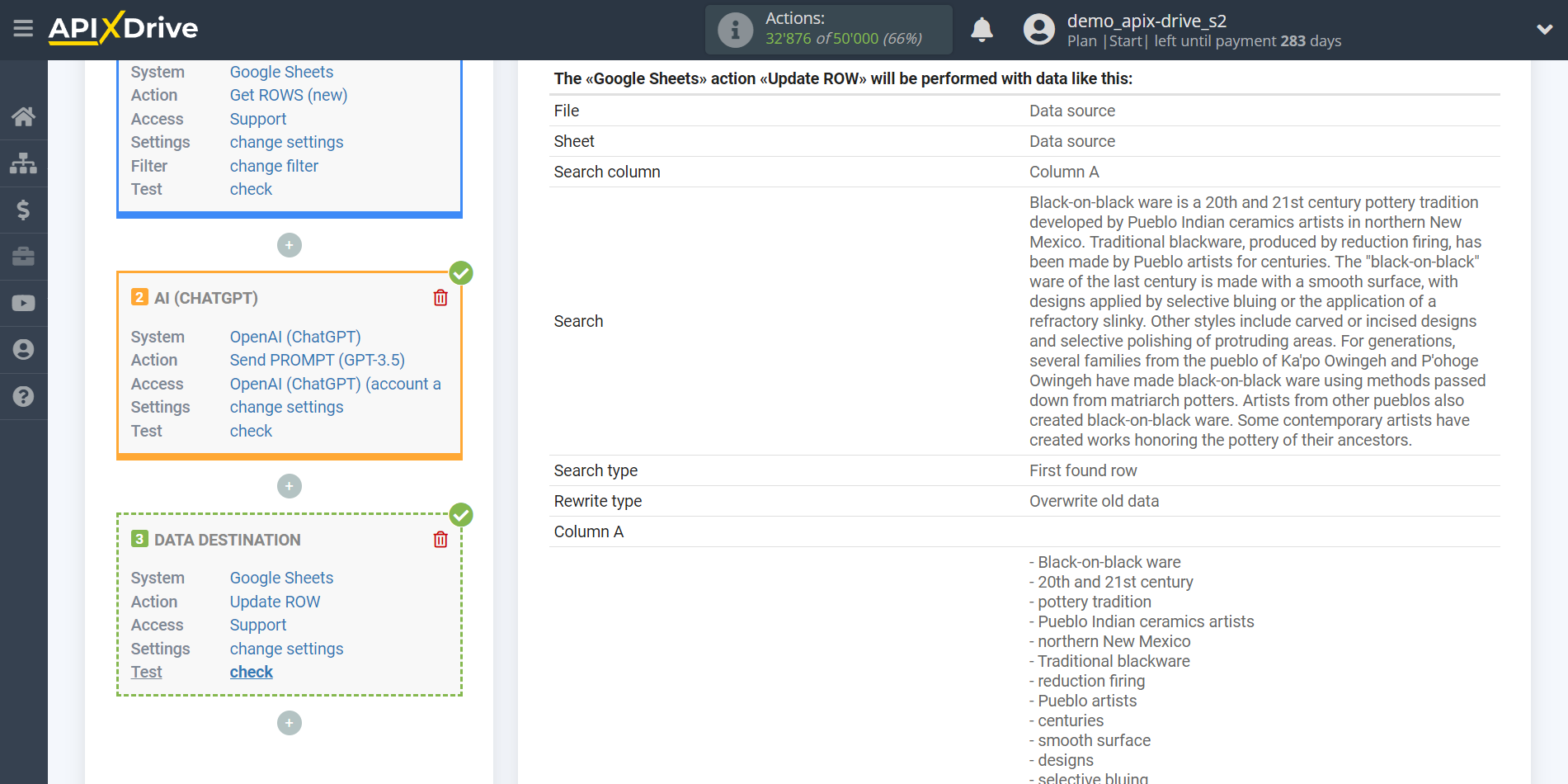Click the 'Overwrite old data' value
The image size is (1568, 784).
(x=1094, y=501)
